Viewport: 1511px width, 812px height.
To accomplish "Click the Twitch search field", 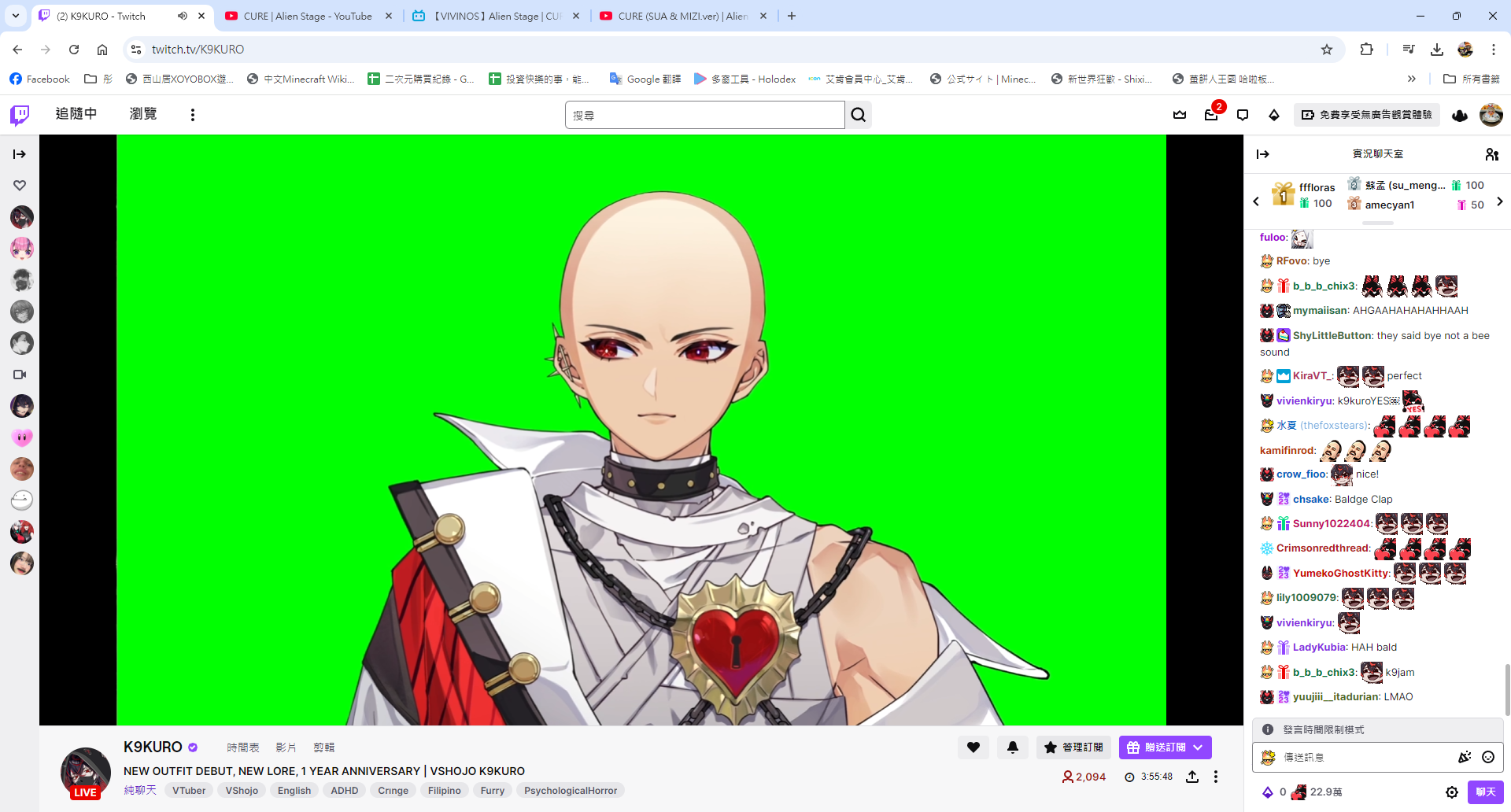I will pos(704,115).
